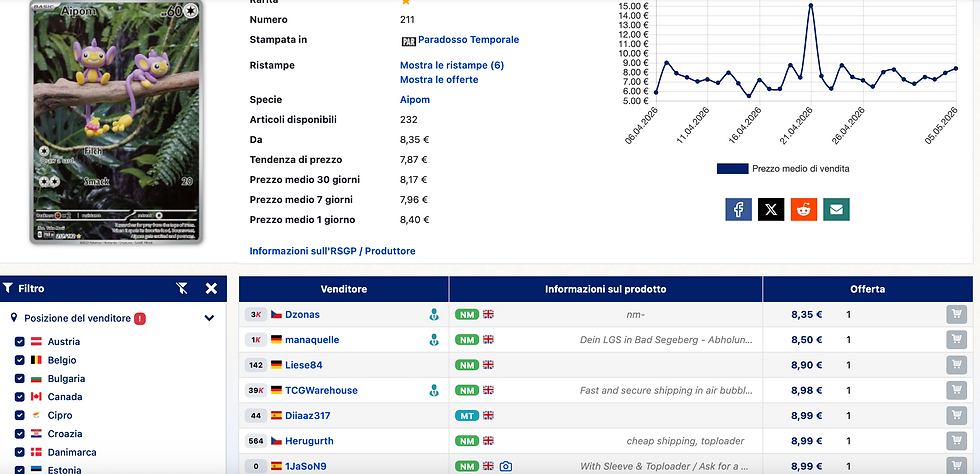Click Dzonas professional seller badge icon

click(x=434, y=315)
